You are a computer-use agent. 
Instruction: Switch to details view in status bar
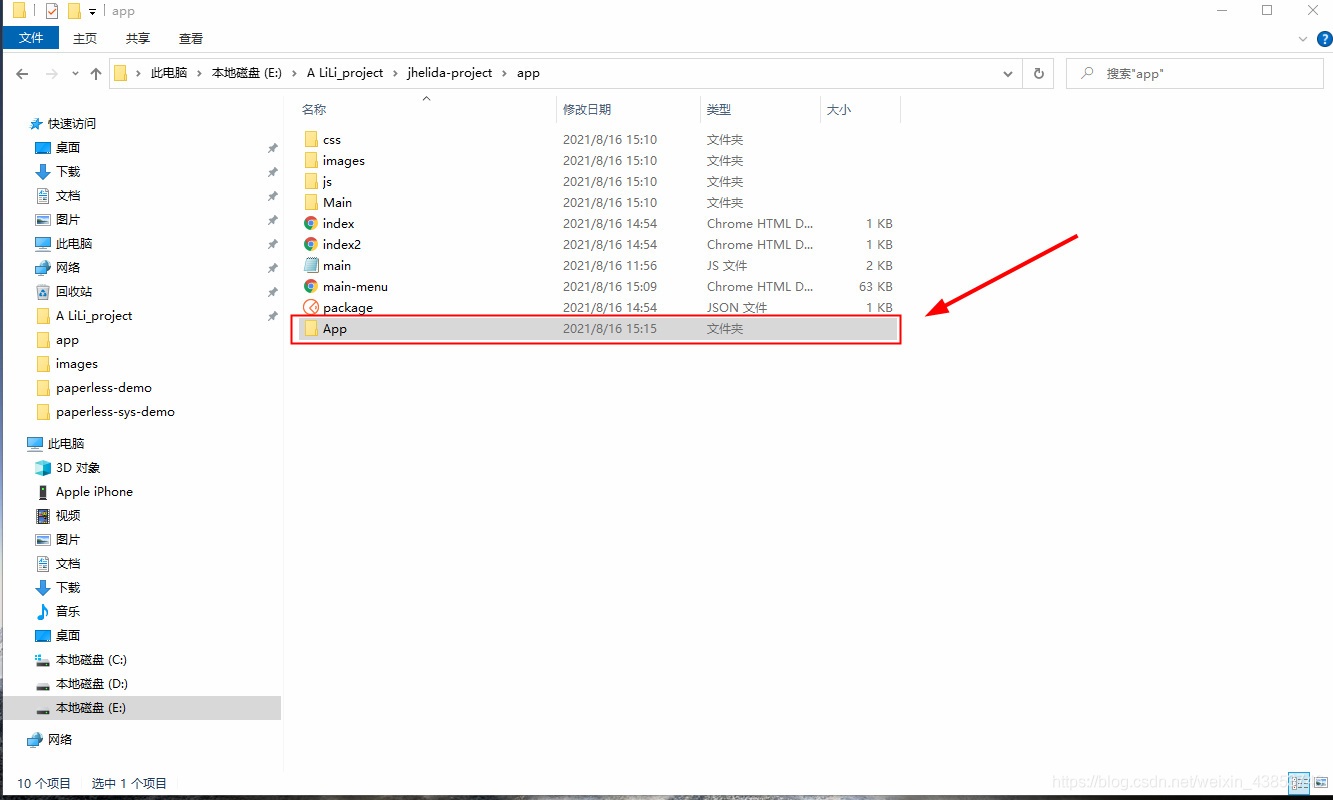click(1299, 783)
